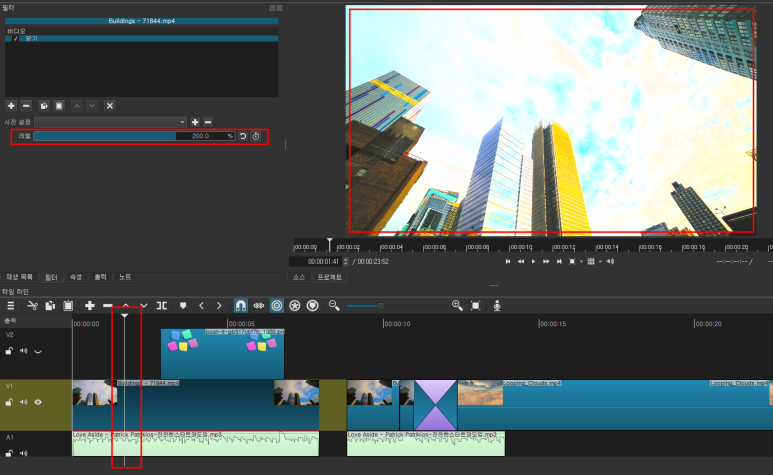The image size is (773, 475).
Task: Copy filters in the filter panel
Action: coord(44,105)
